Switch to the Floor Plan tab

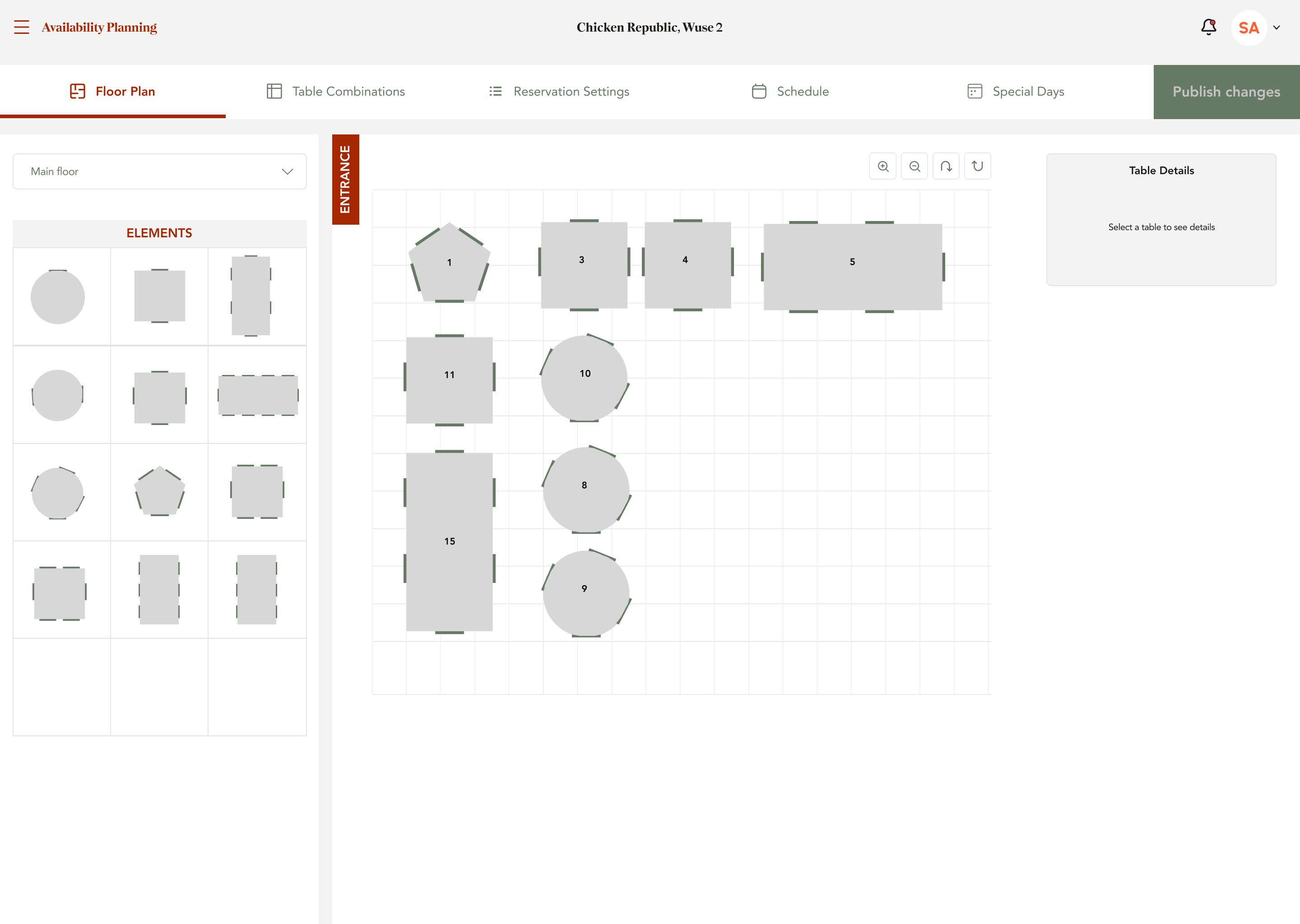(x=113, y=91)
